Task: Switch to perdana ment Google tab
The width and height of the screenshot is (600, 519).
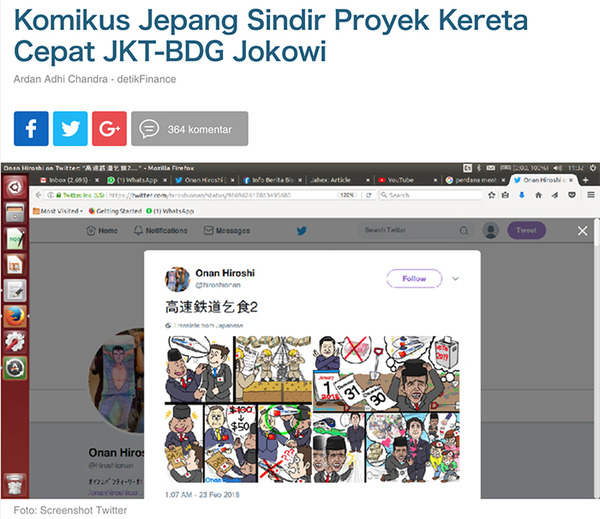Action: click(x=475, y=180)
